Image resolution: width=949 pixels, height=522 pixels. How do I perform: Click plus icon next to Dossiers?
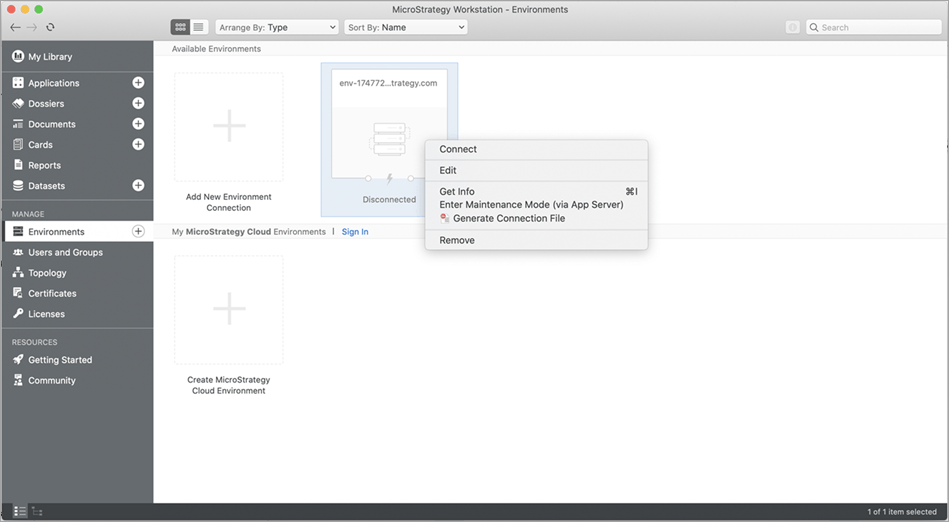[138, 103]
